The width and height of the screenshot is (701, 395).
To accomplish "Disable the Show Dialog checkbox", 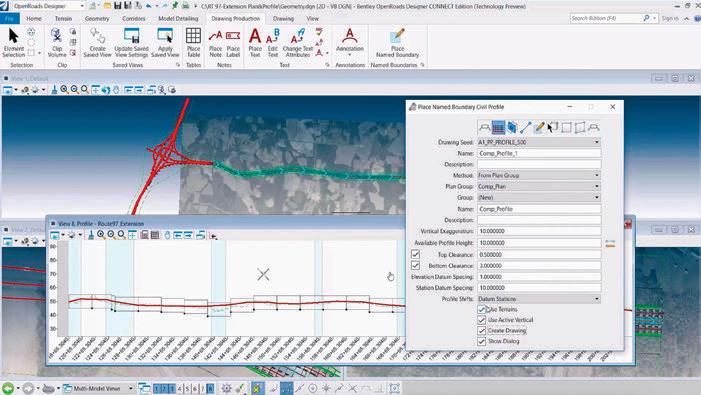I will tap(481, 341).
